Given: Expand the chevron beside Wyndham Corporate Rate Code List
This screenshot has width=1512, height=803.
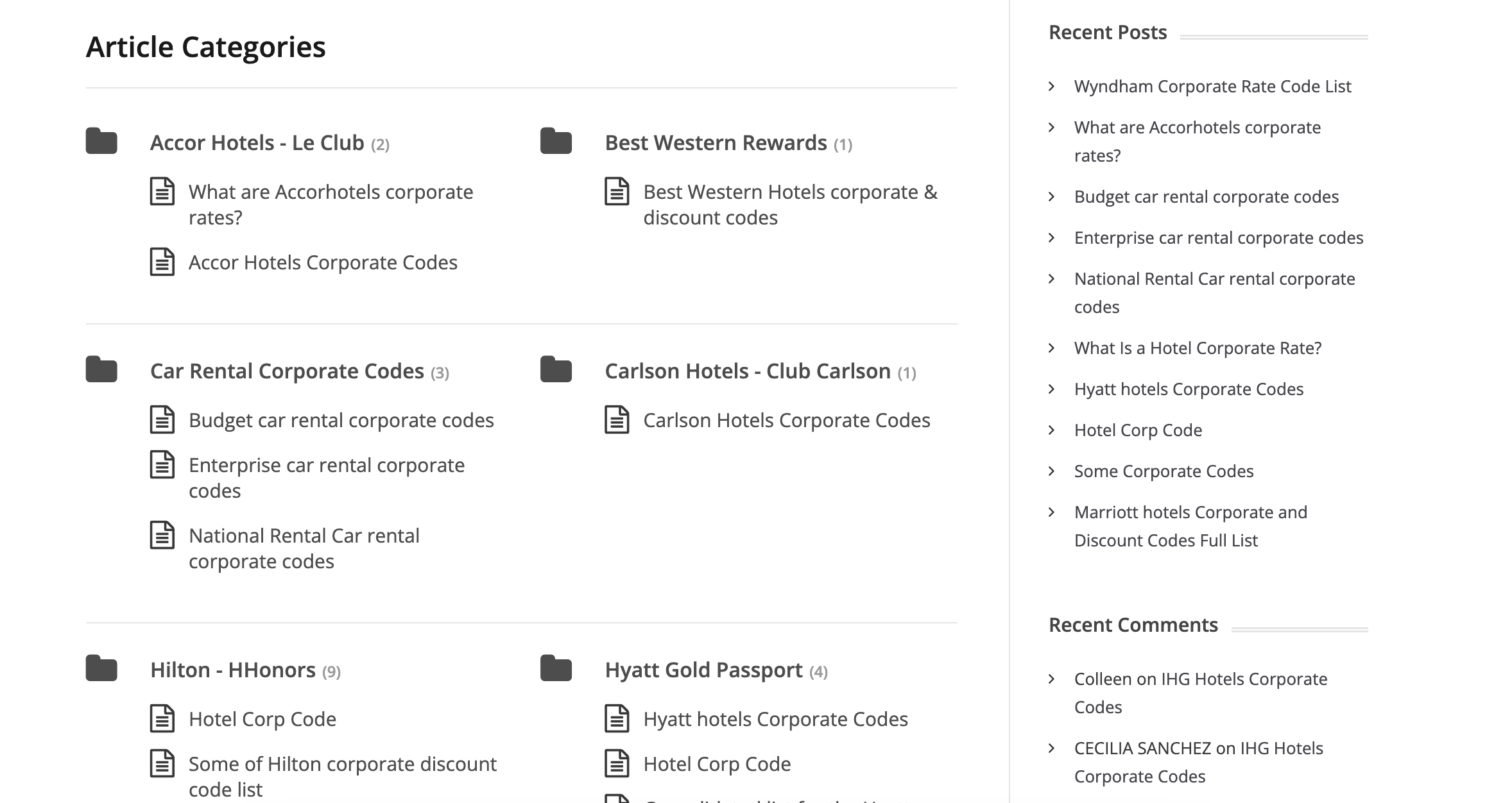Looking at the screenshot, I should (x=1052, y=86).
